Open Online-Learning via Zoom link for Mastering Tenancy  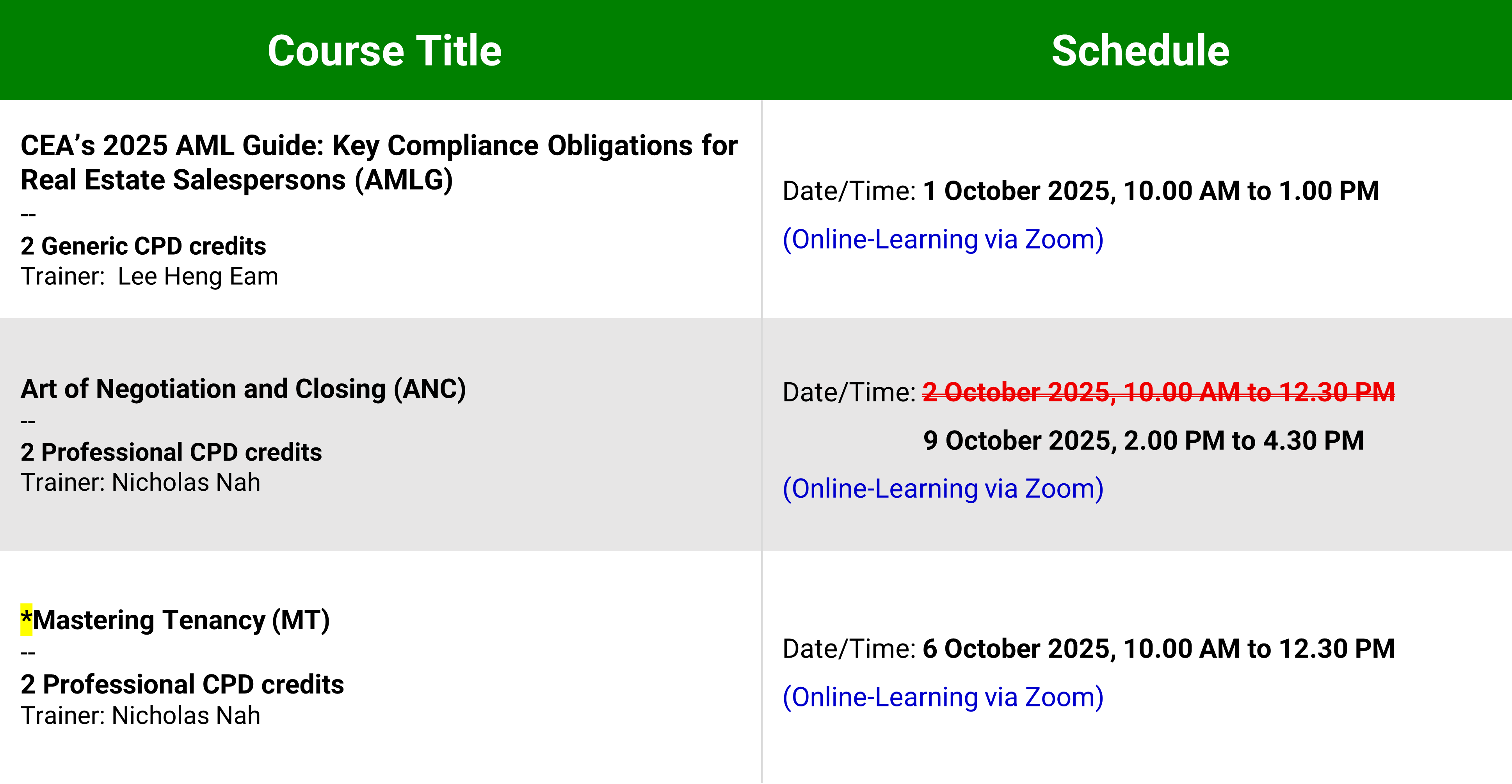click(x=943, y=697)
